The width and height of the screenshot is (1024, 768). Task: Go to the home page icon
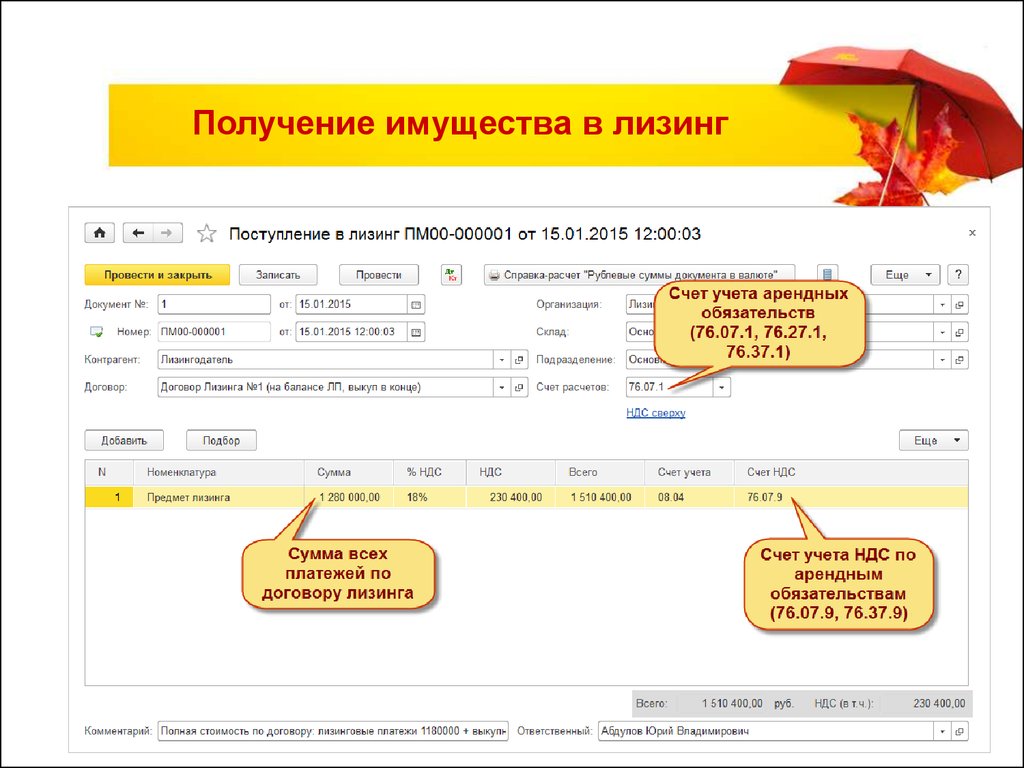99,233
